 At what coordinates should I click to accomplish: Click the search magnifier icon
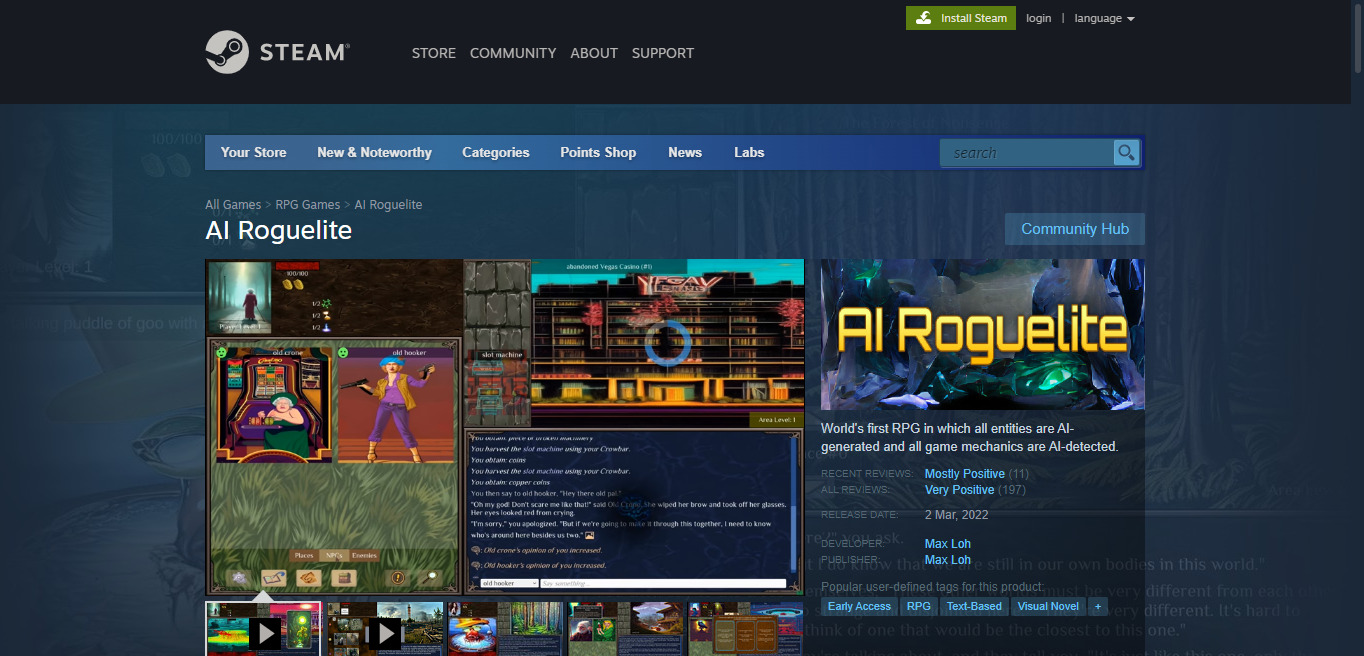pos(1127,153)
